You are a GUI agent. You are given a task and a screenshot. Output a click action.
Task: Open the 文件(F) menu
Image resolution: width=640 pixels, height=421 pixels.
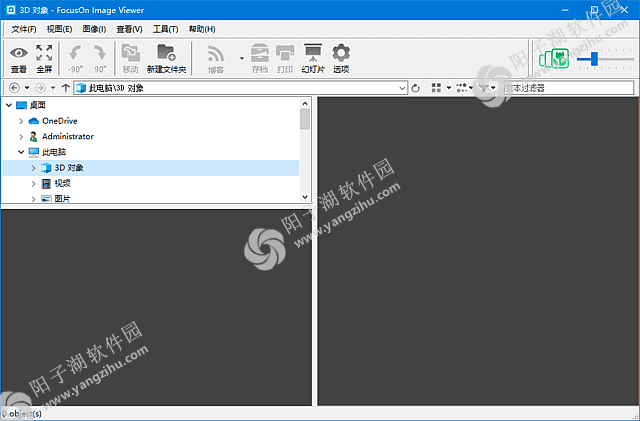click(24, 29)
